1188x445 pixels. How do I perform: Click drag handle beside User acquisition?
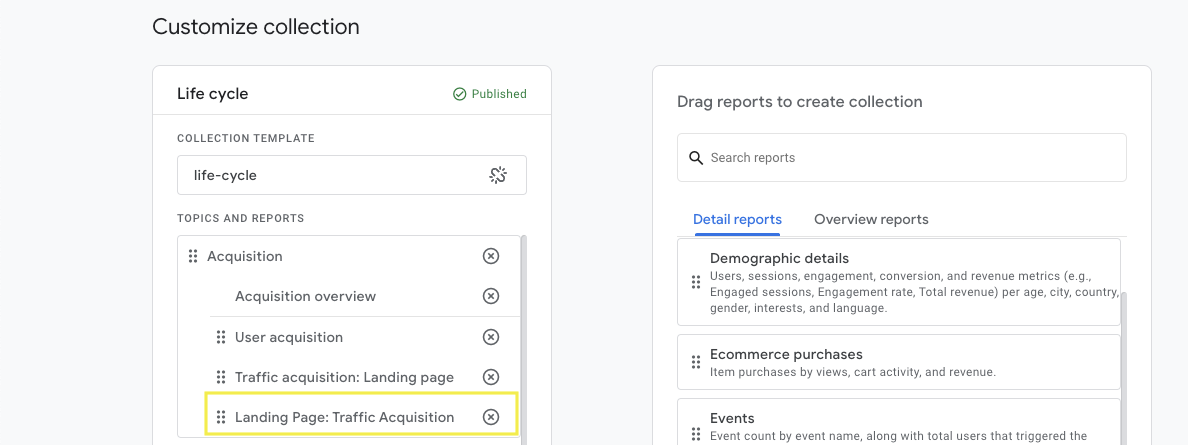pos(221,337)
